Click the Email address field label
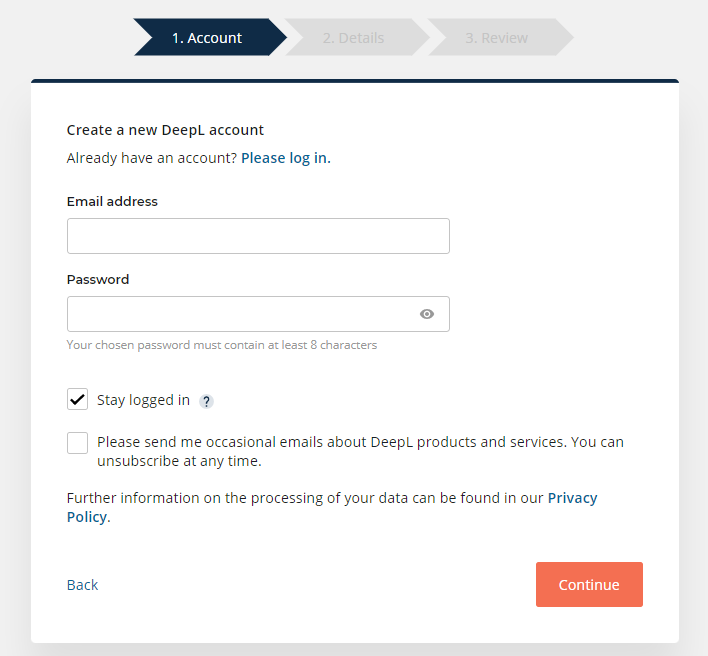The height and width of the screenshot is (656, 708). click(x=112, y=201)
